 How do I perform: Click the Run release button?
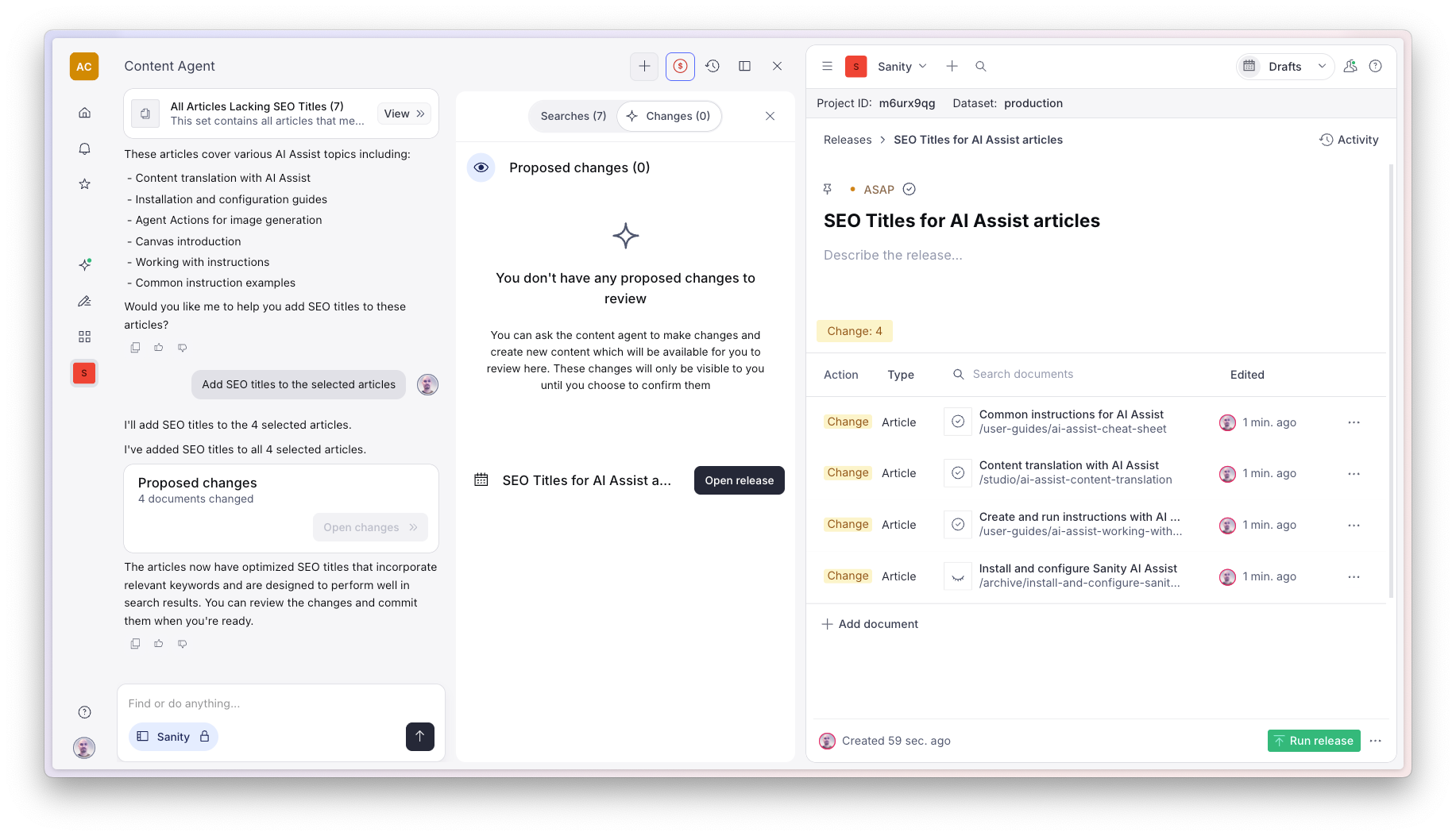click(x=1314, y=741)
